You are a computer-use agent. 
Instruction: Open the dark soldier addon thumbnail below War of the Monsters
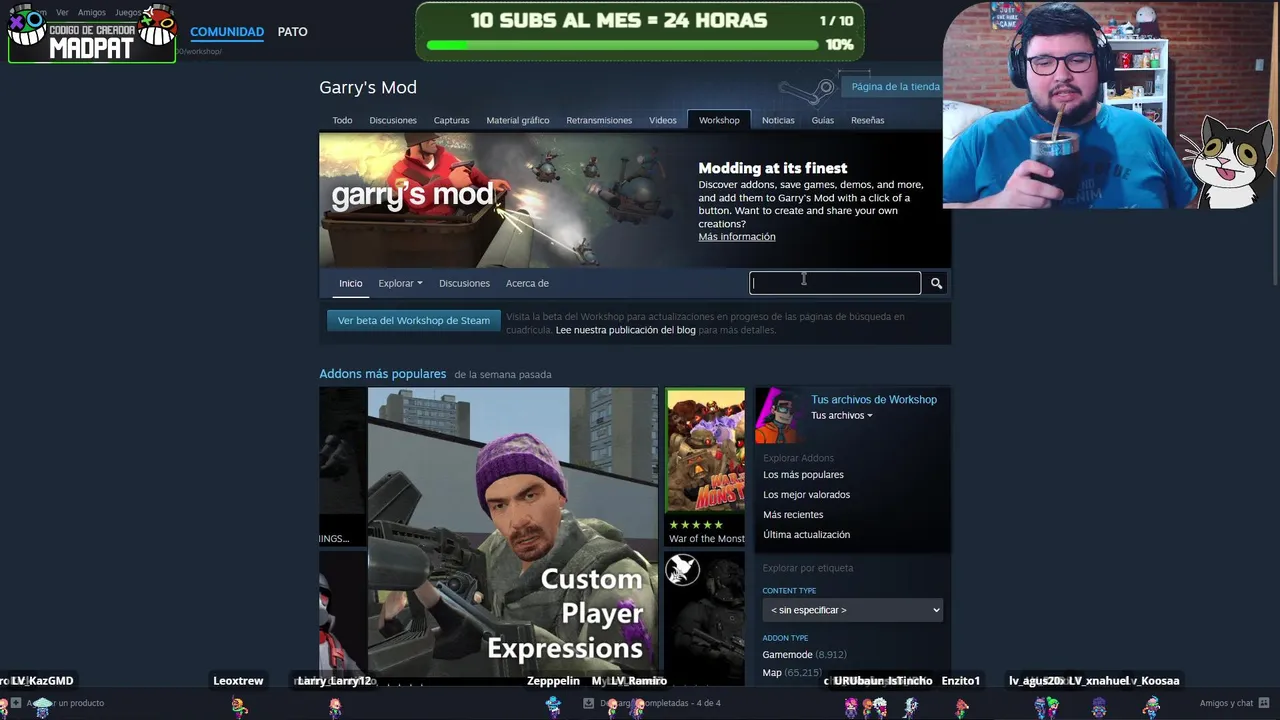[705, 618]
